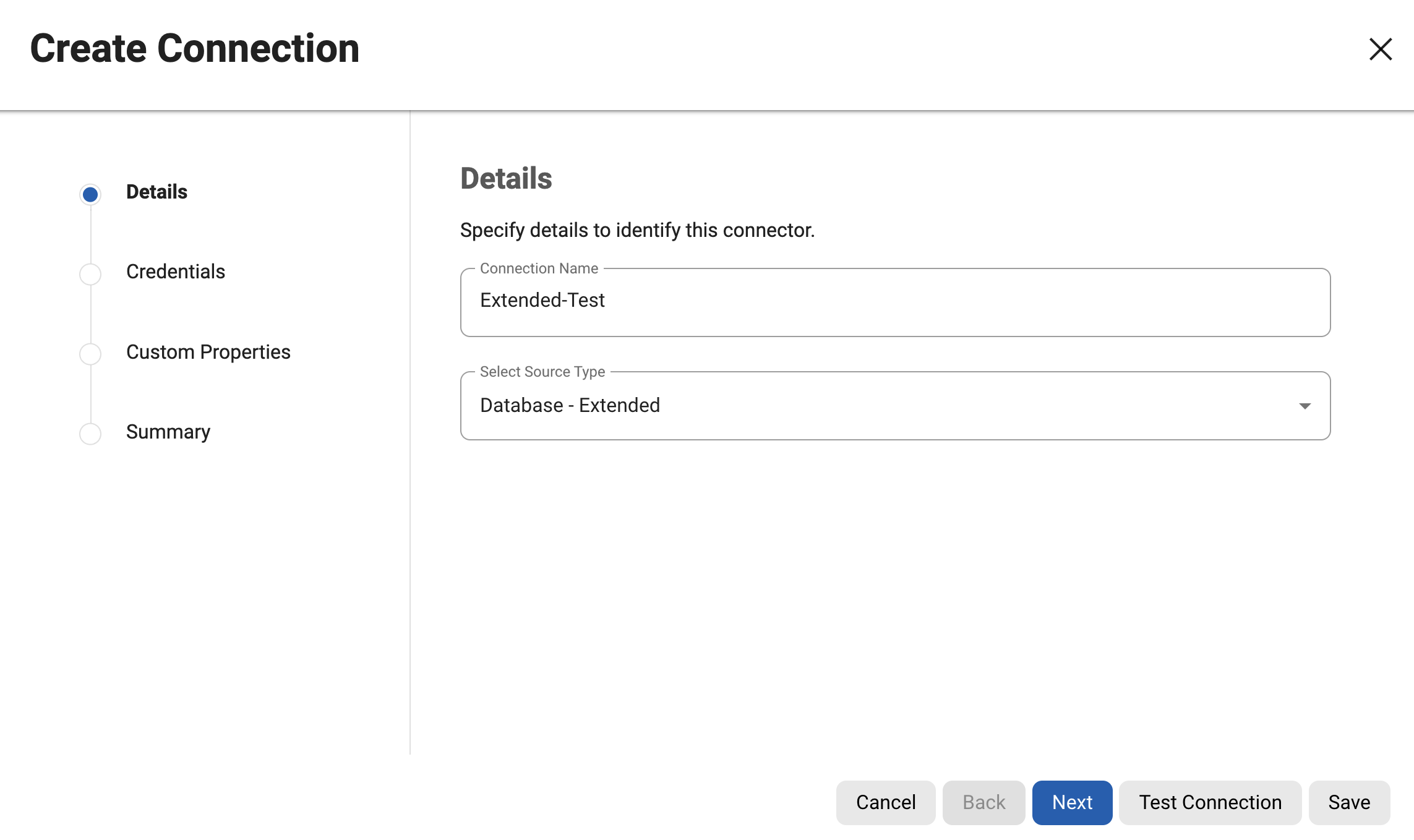Image resolution: width=1414 pixels, height=840 pixels.
Task: Select the Summary step circle
Action: (90, 434)
